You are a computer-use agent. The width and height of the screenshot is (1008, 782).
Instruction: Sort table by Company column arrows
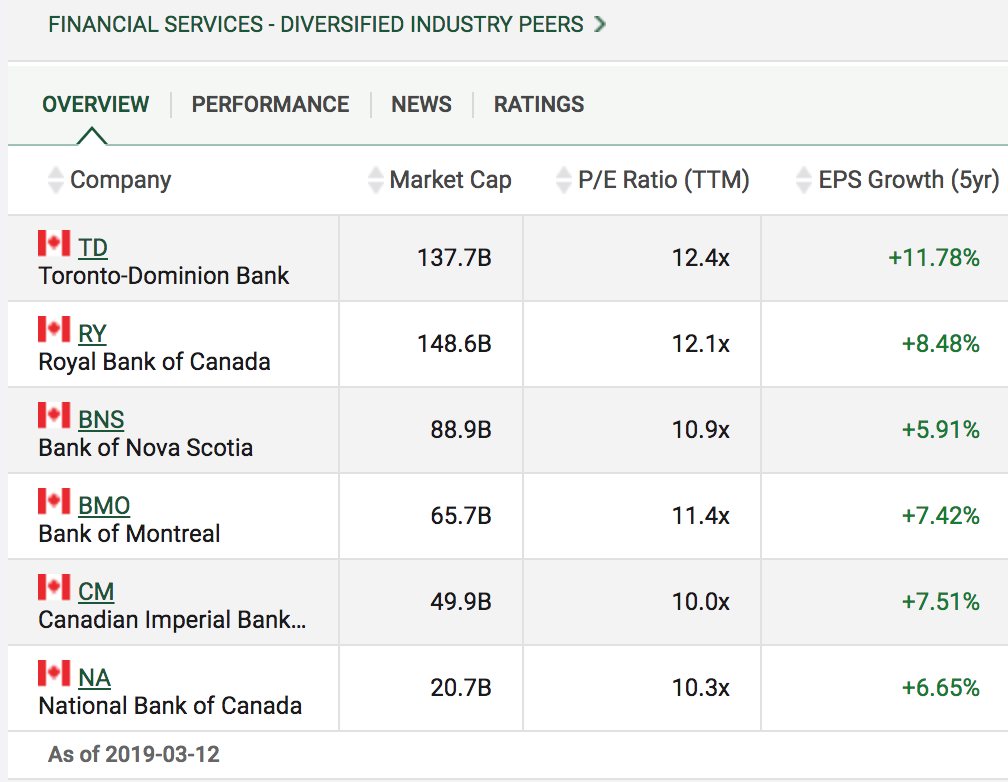(56, 179)
